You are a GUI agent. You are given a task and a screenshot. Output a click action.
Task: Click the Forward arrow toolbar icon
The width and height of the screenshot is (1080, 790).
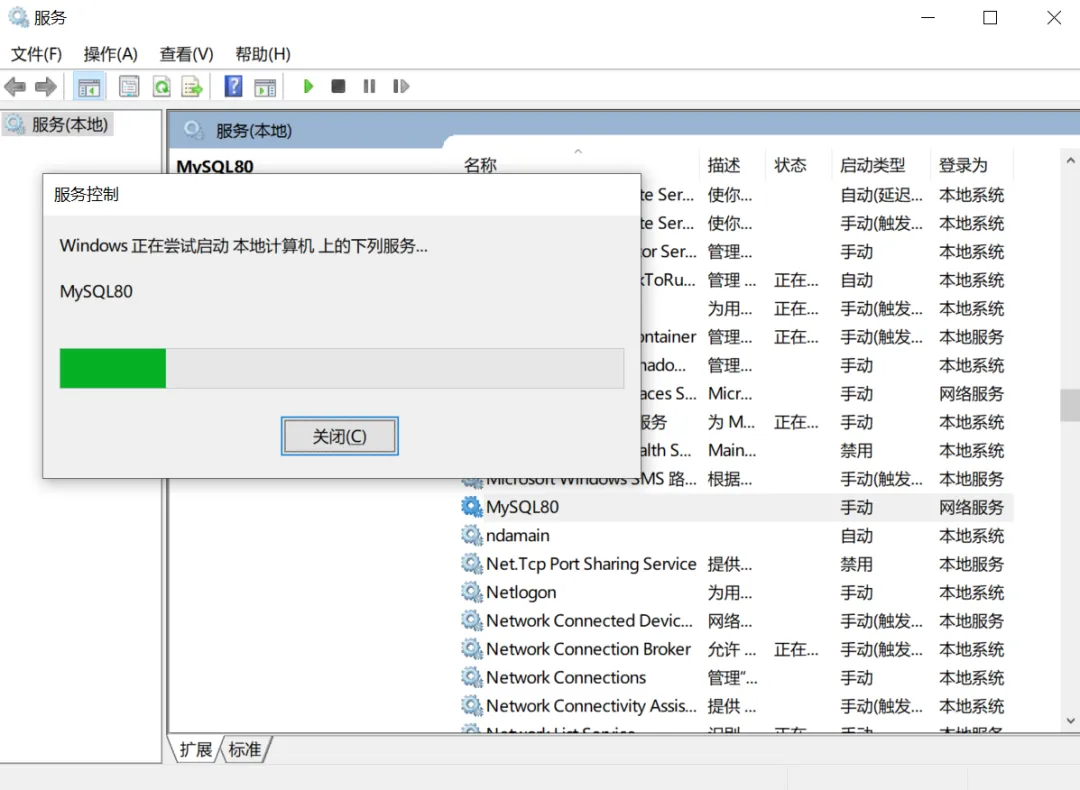point(45,87)
